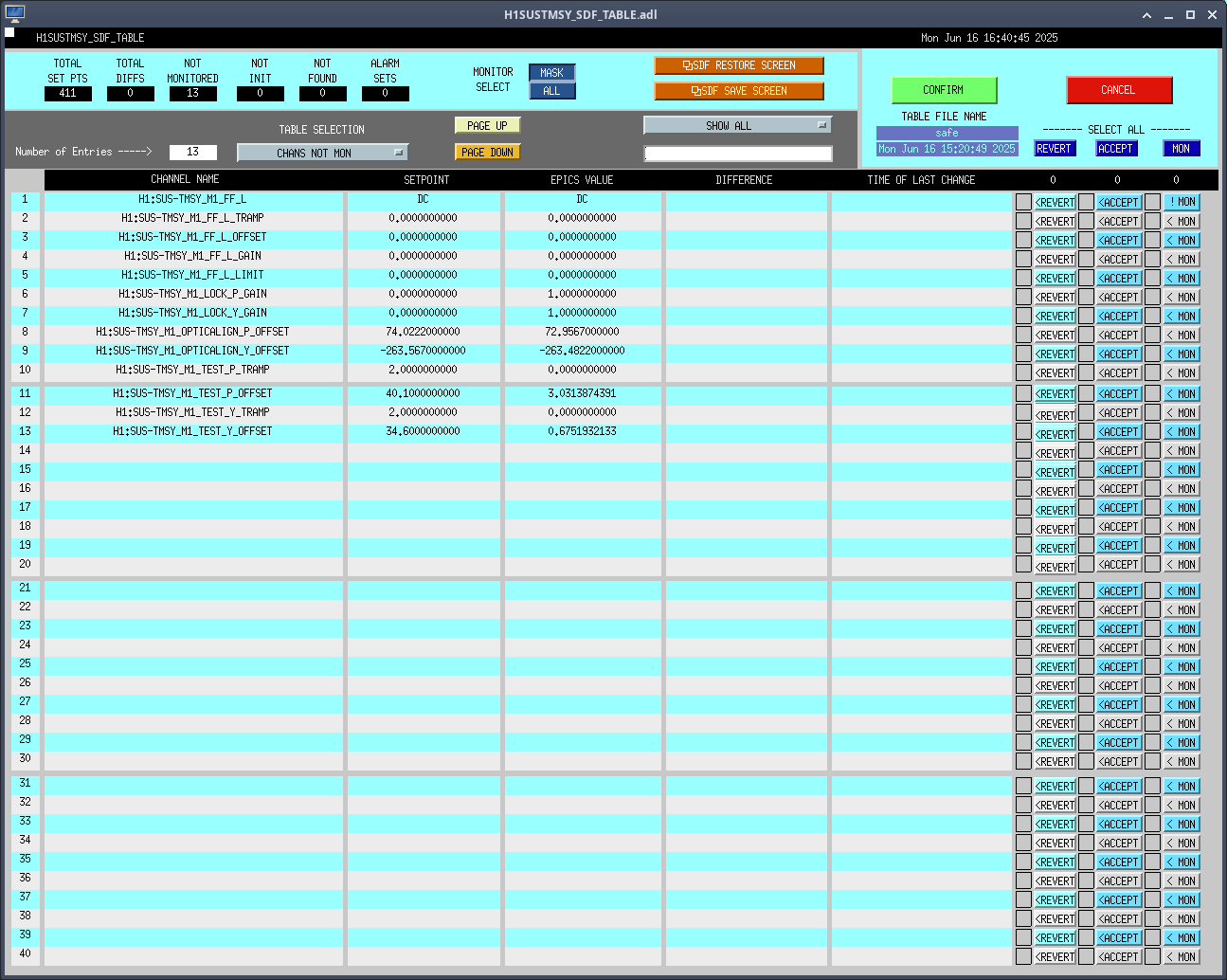Select channel H1:SUS-TMSY_M1_TEST_Y_OFFSET
Viewport: 1227px width, 980px height.
(x=192, y=431)
